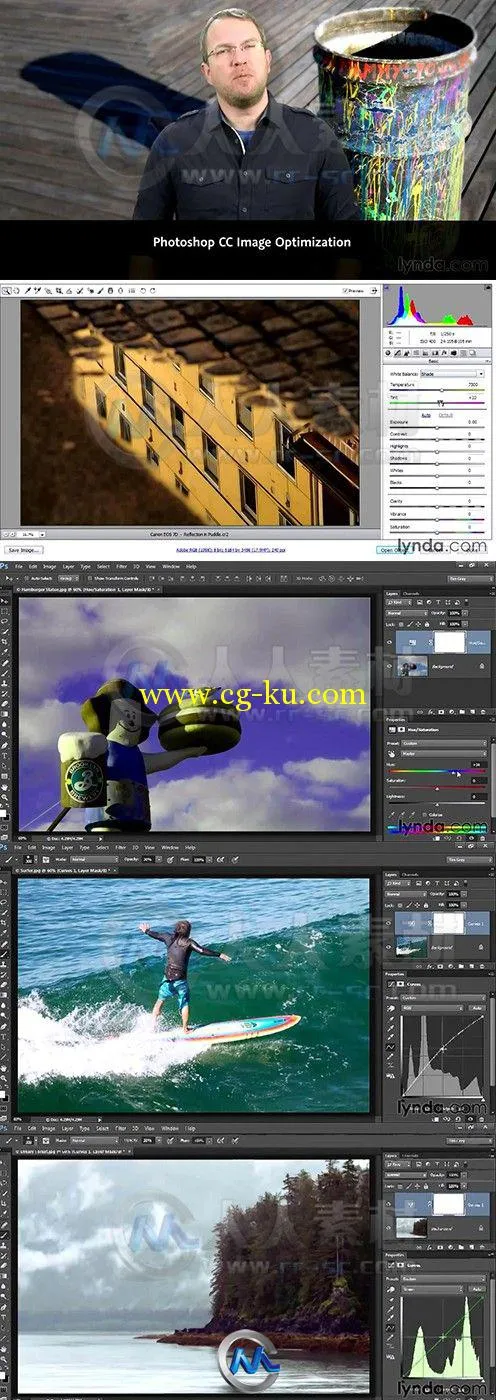Click Save Image button in Camera Raw
The image size is (496, 1400).
click(x=24, y=549)
